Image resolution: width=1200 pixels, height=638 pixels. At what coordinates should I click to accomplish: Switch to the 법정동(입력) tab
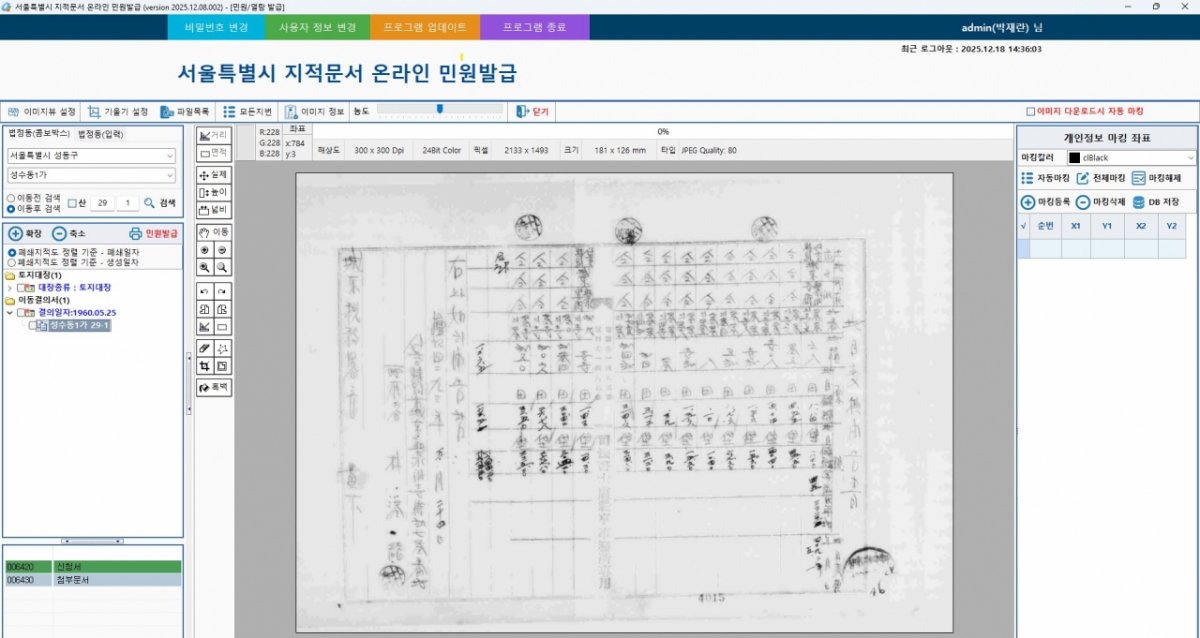101,133
